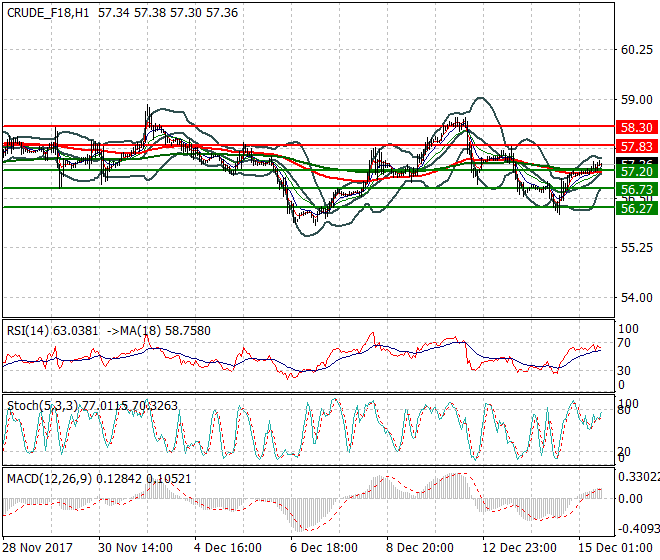Click the 54.00 value on price scale
Screen dimensions: 660x560
[x=636, y=297]
